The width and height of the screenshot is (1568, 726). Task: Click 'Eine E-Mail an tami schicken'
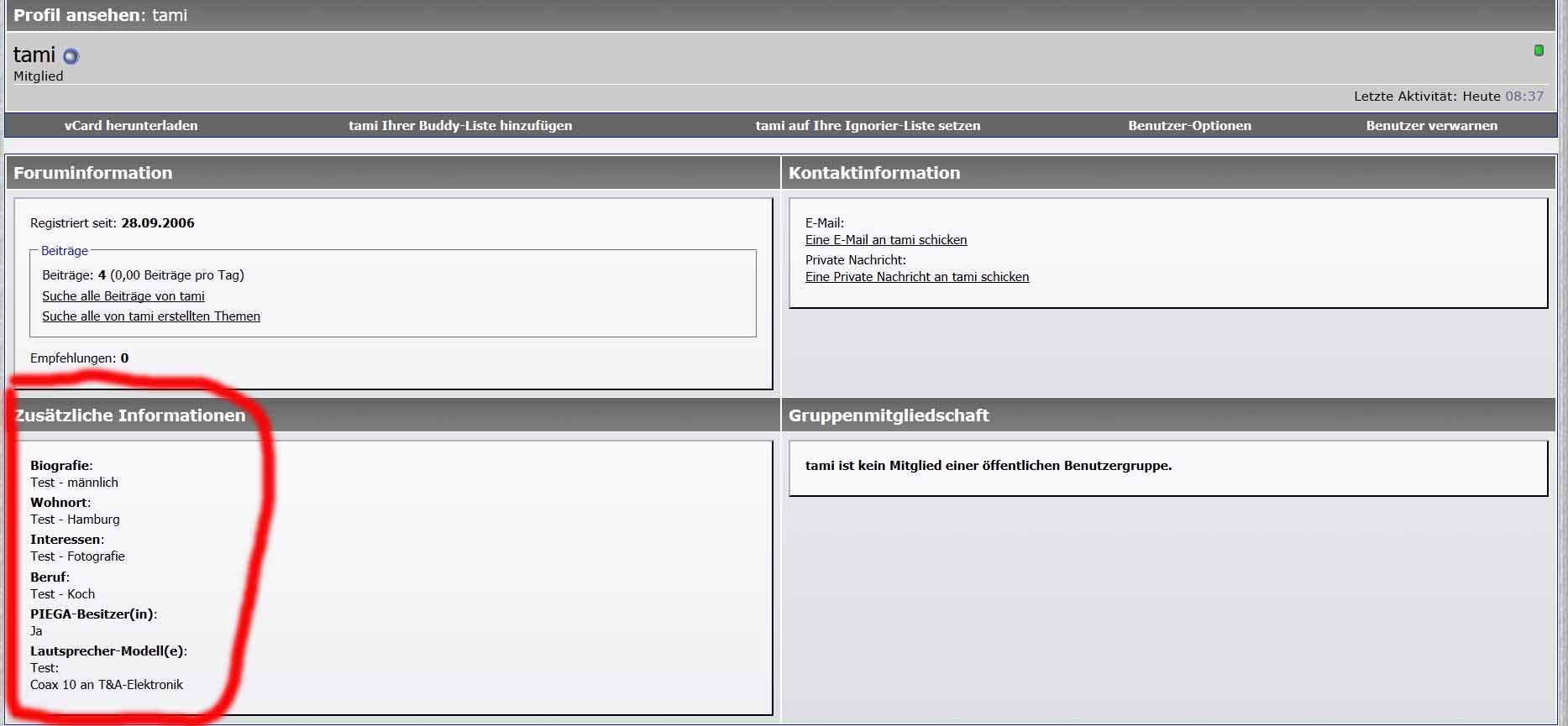886,240
